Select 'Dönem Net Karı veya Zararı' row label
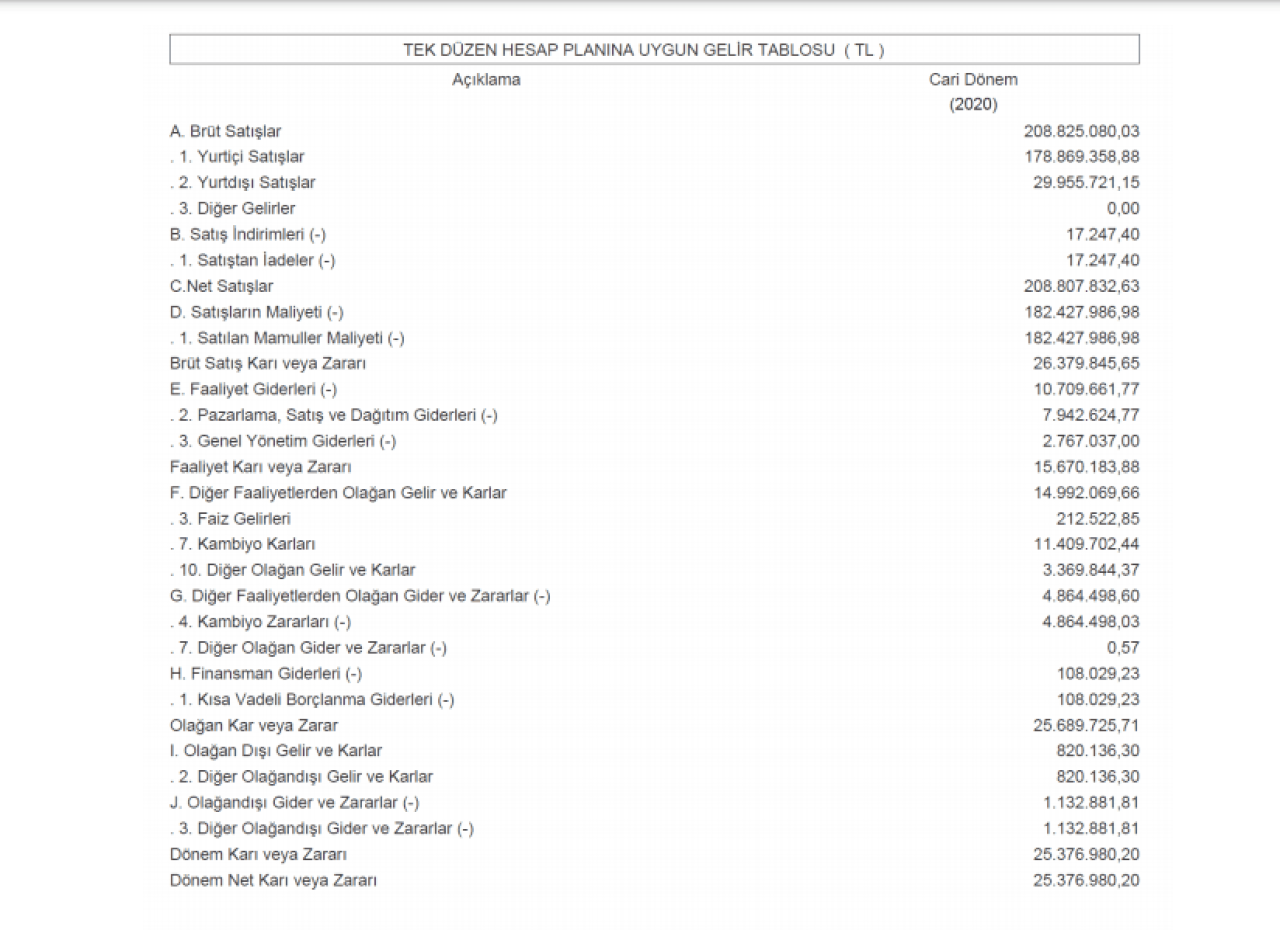The height and width of the screenshot is (930, 1280). click(274, 880)
